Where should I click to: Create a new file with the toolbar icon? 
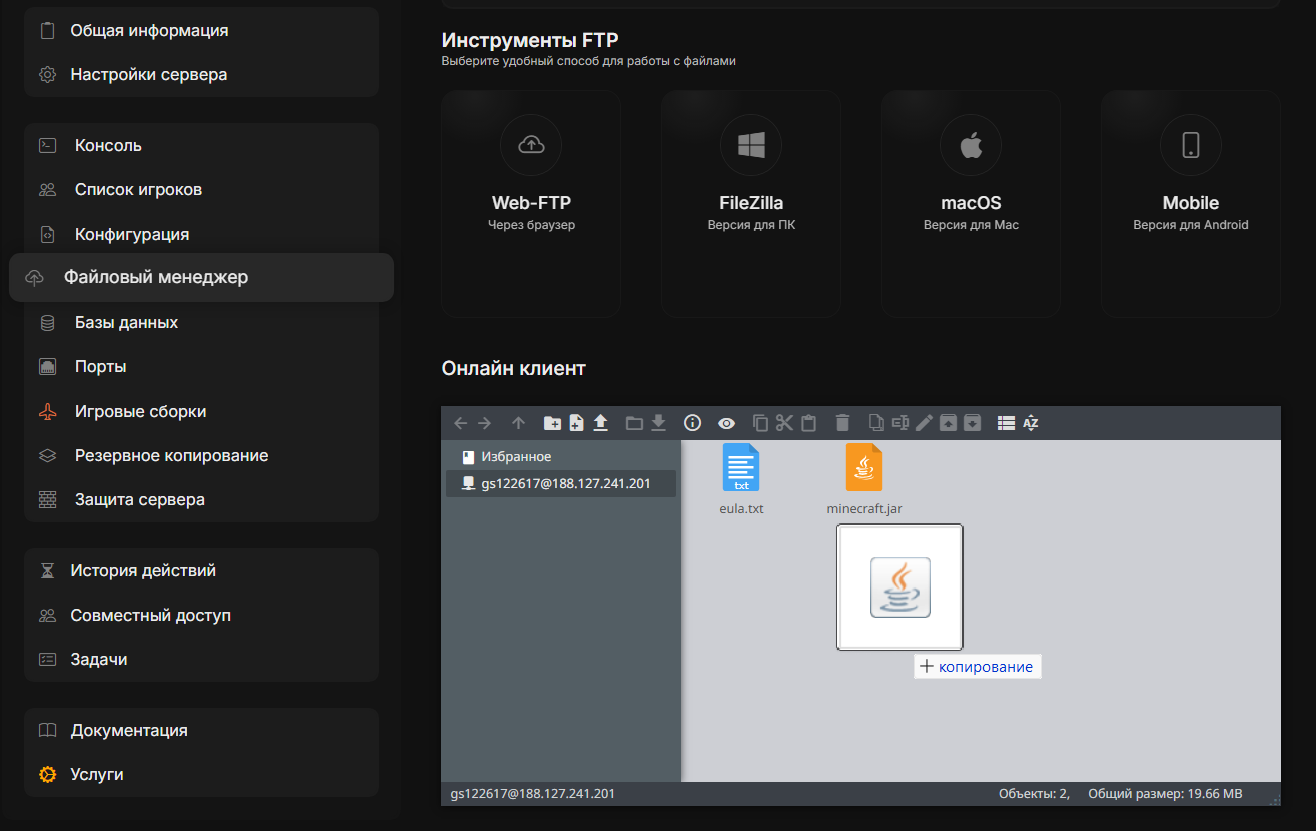576,423
